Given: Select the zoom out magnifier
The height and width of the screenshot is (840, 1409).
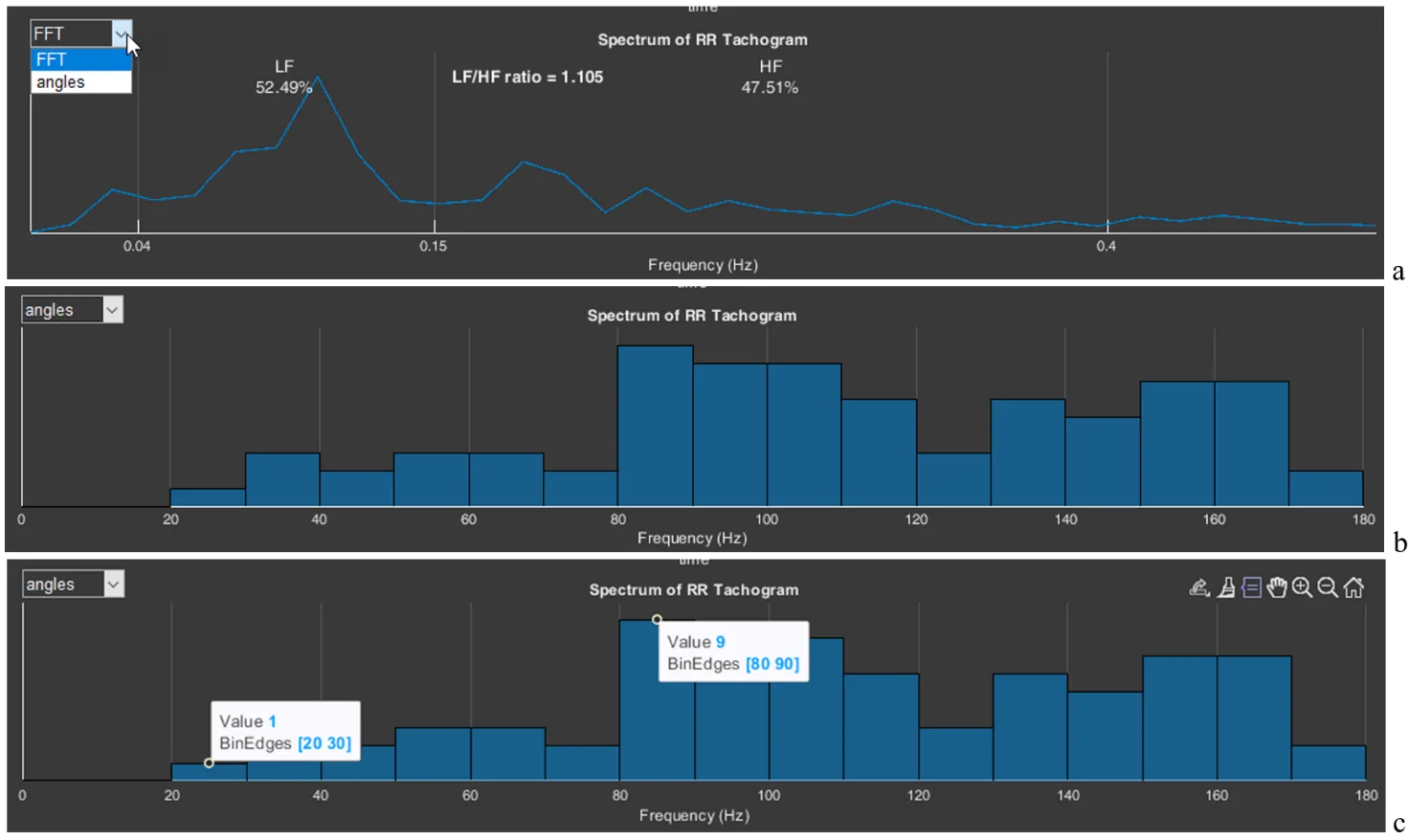Looking at the screenshot, I should [1328, 587].
